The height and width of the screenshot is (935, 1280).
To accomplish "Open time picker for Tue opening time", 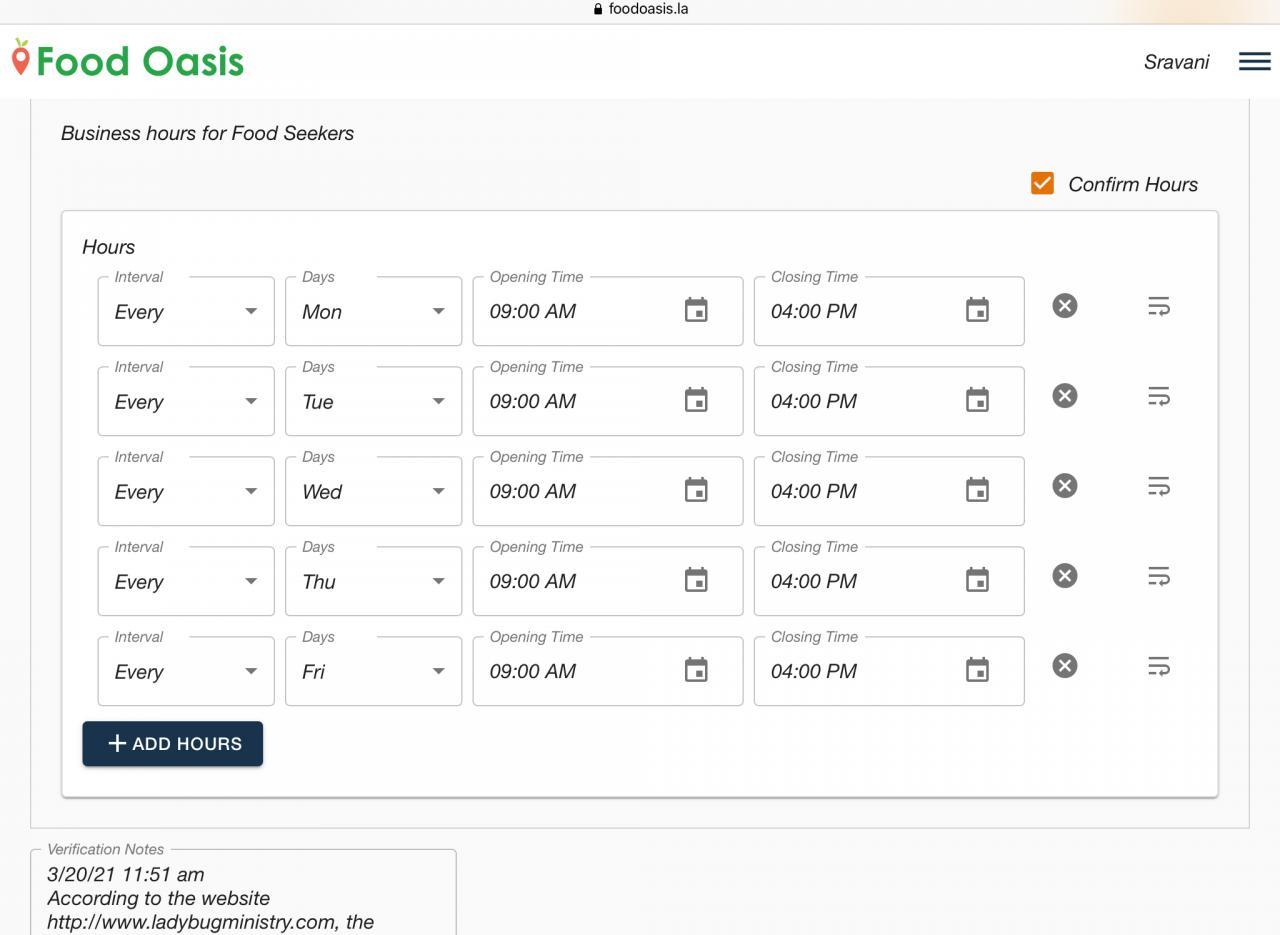I will click(696, 400).
